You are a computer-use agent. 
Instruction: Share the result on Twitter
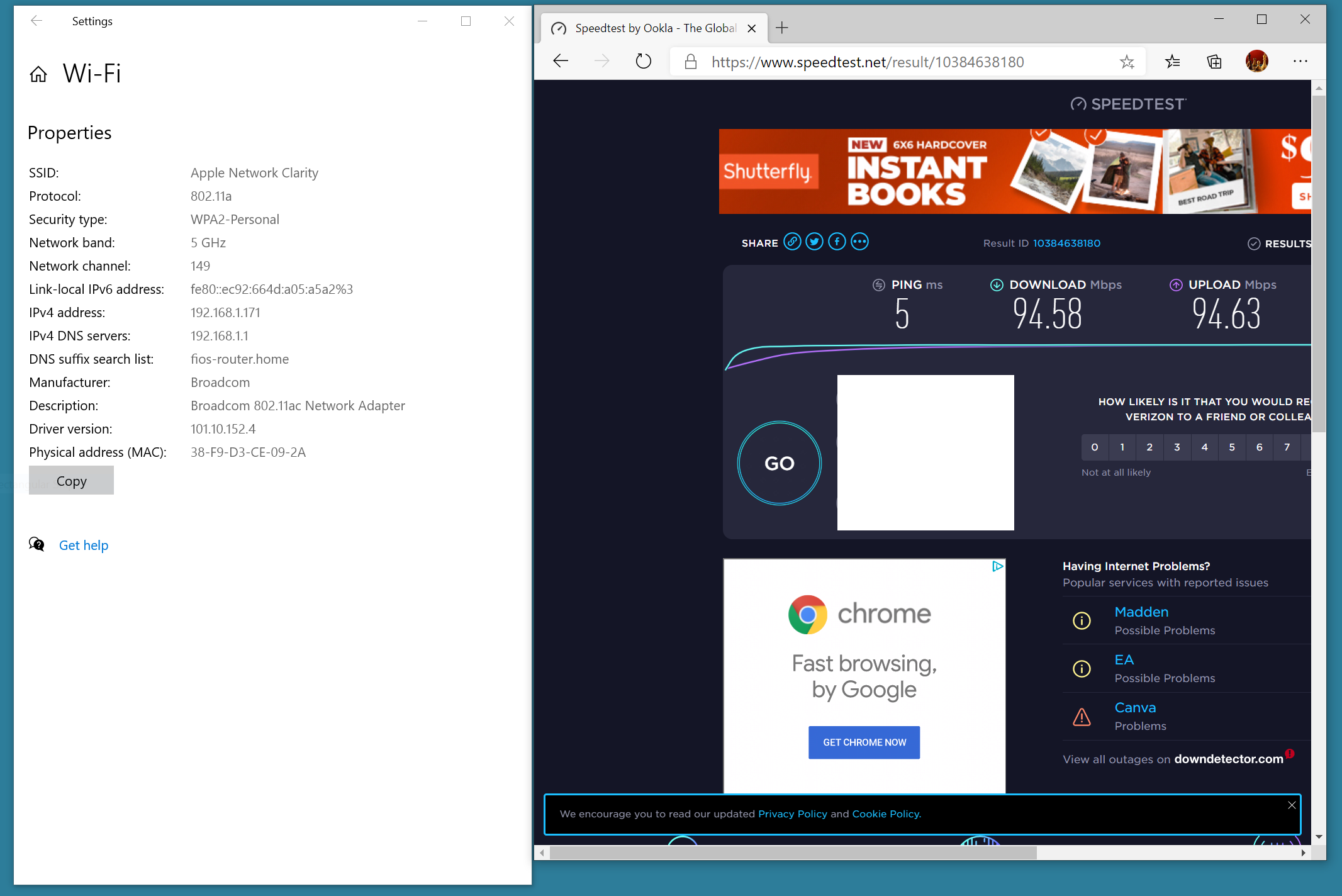tap(814, 242)
